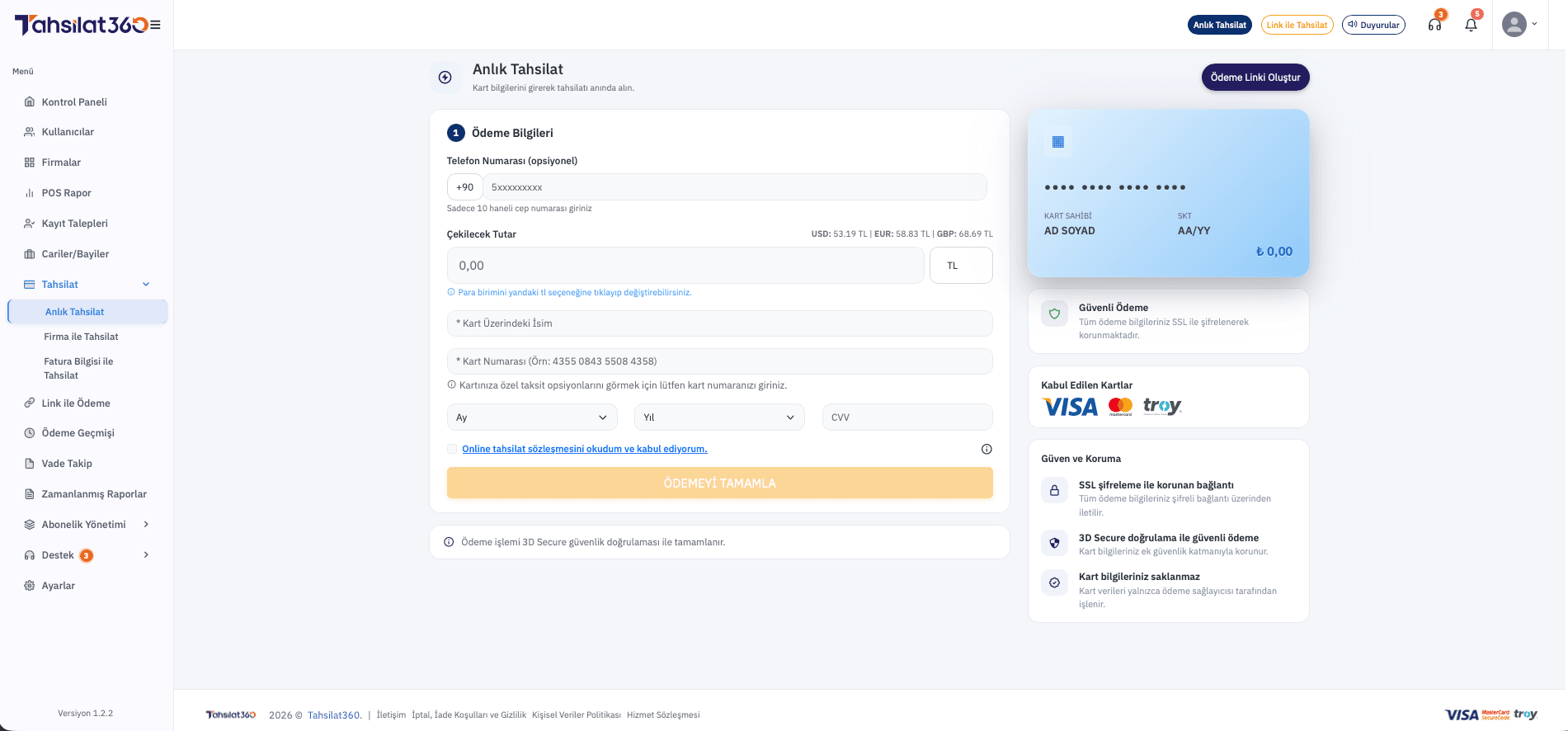This screenshot has height=731, width=1568.
Task: Open the Yıl year dropdown
Action: pyautogui.click(x=719, y=417)
